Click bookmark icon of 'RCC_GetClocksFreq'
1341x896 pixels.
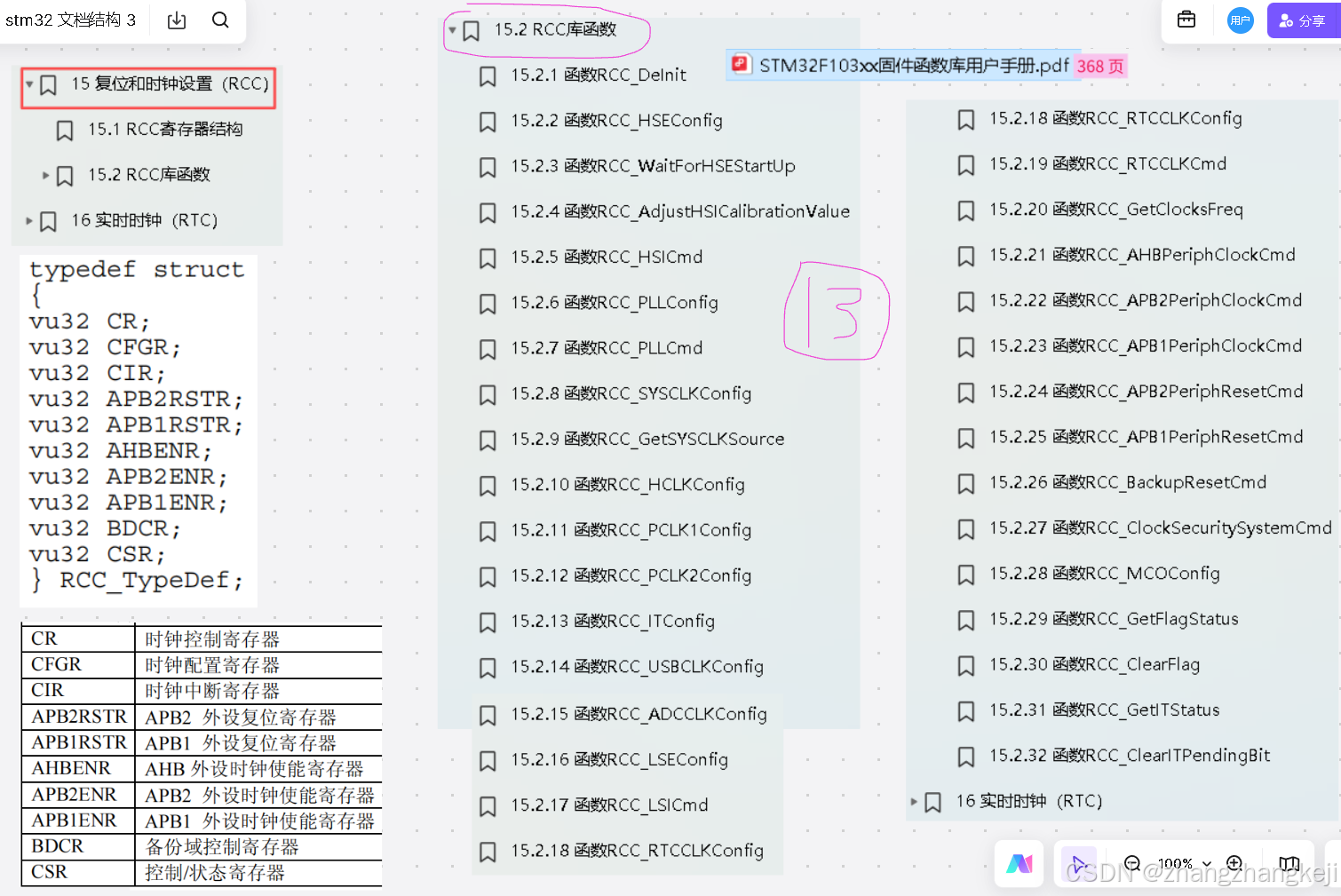[x=966, y=210]
